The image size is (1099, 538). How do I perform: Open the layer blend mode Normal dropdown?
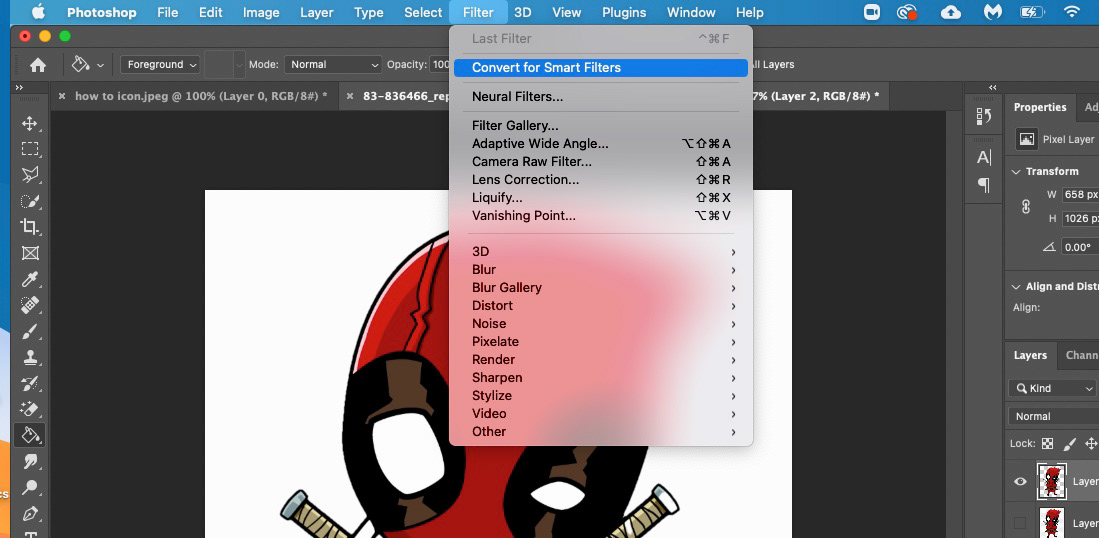point(1053,416)
